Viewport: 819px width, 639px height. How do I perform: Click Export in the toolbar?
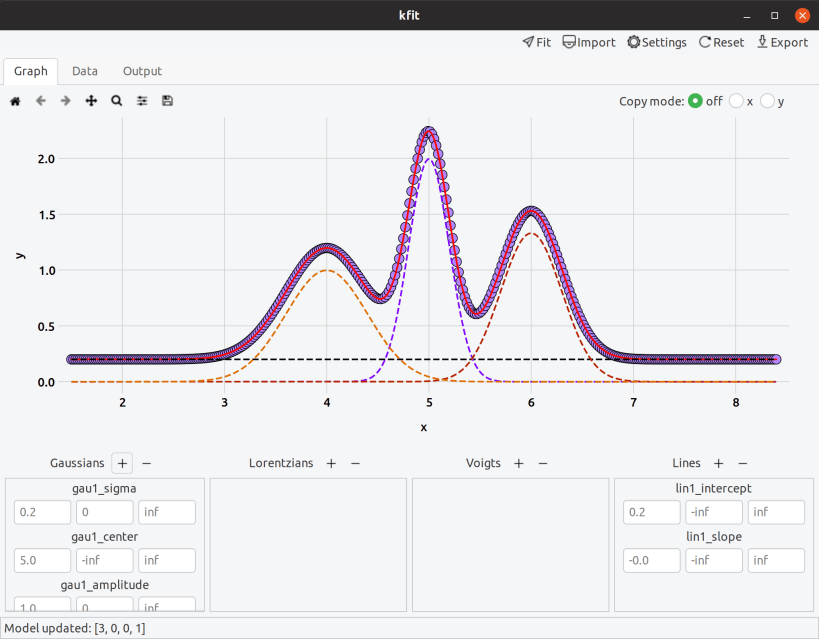pyautogui.click(x=782, y=42)
